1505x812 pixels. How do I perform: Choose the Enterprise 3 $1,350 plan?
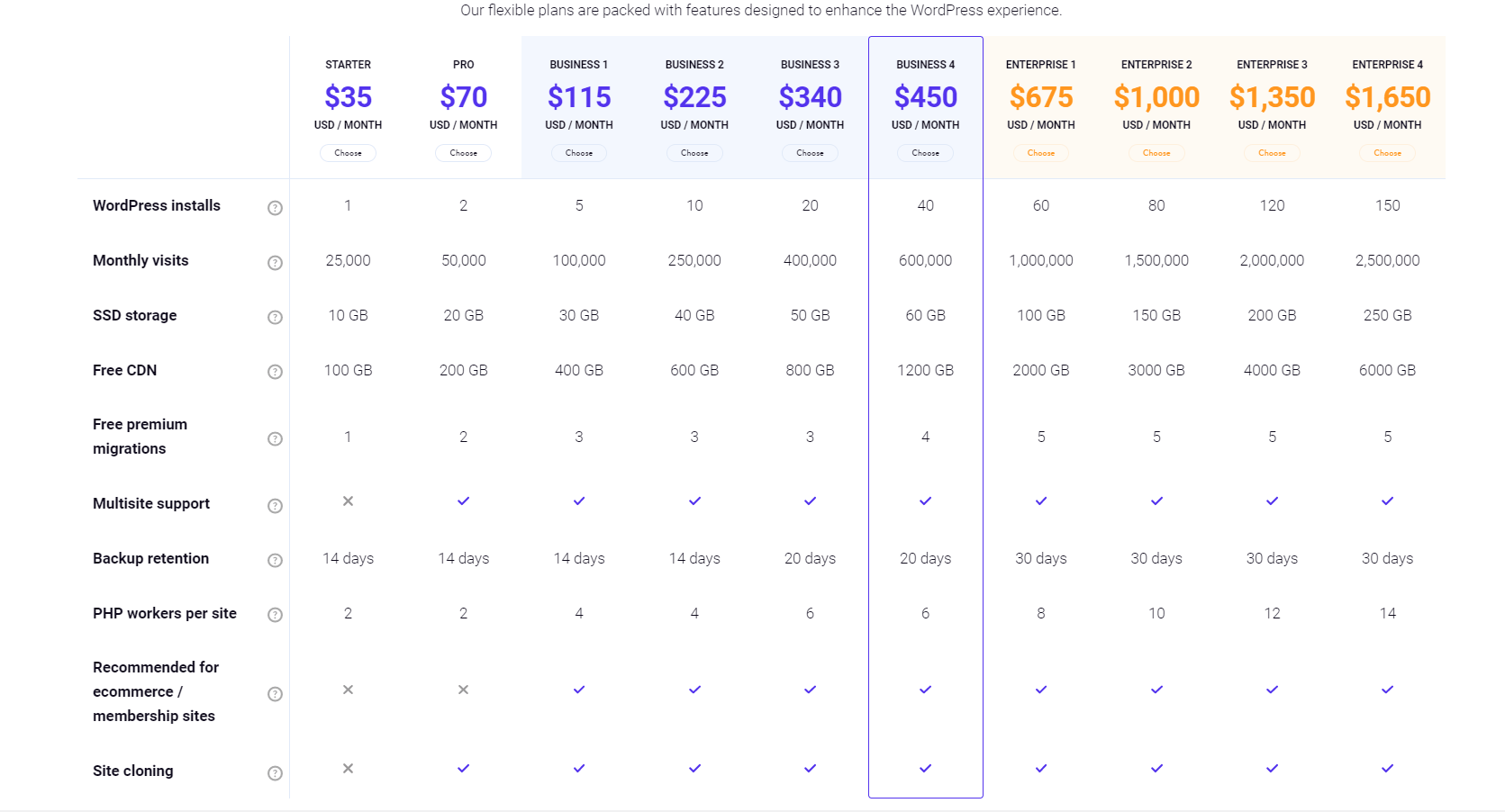pos(1272,153)
